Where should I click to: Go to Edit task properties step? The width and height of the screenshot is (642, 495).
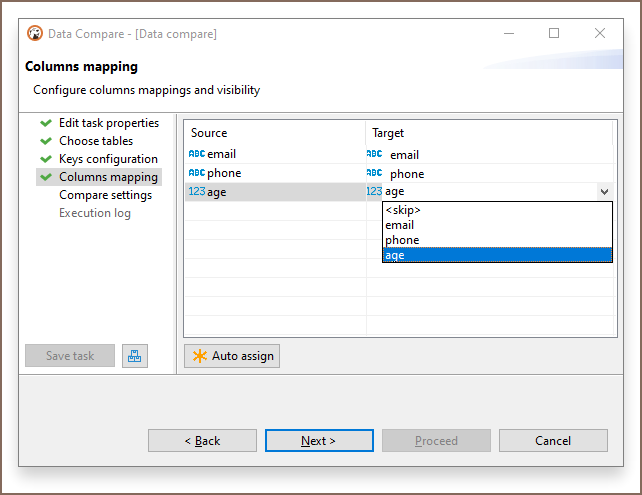(x=109, y=123)
